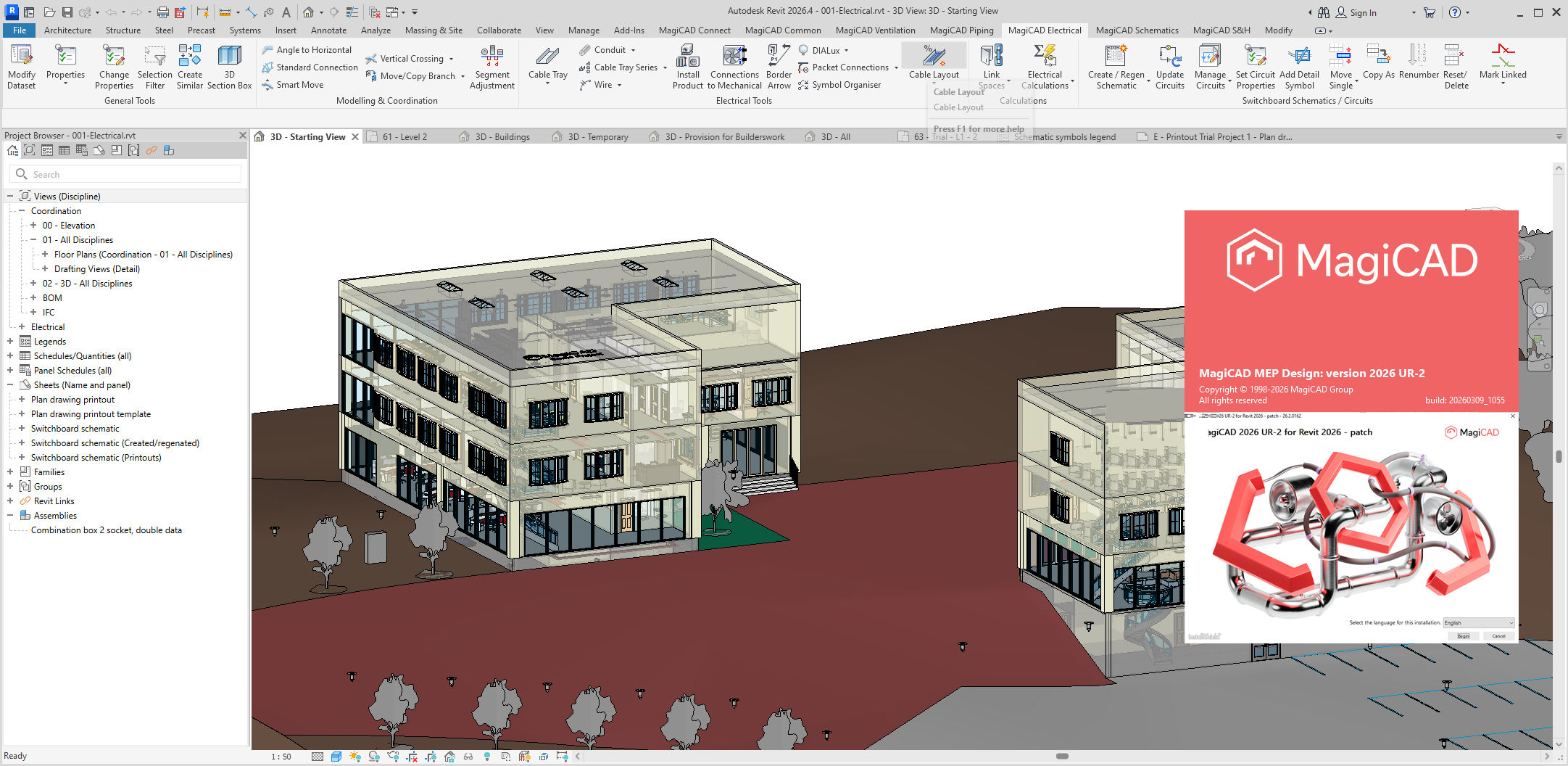
Task: Close the 3D - Starting View tab
Action: (x=355, y=136)
